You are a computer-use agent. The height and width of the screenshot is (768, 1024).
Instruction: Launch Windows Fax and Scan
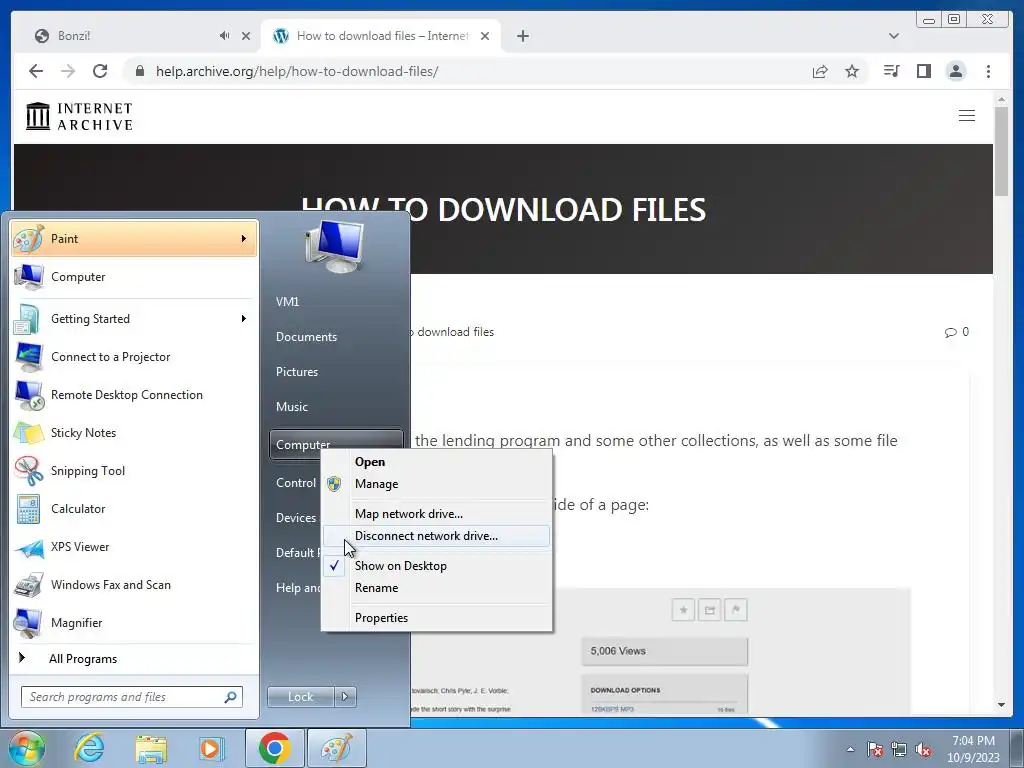134,584
